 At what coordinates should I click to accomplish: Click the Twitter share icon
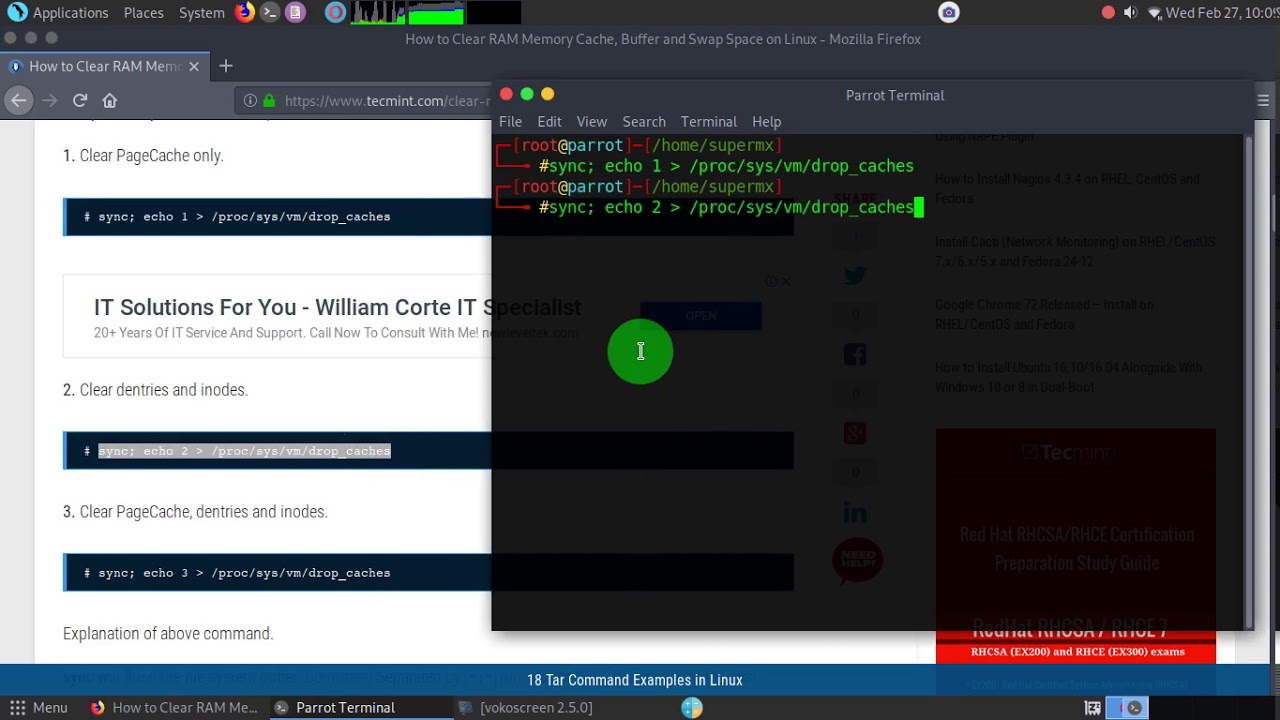855,276
